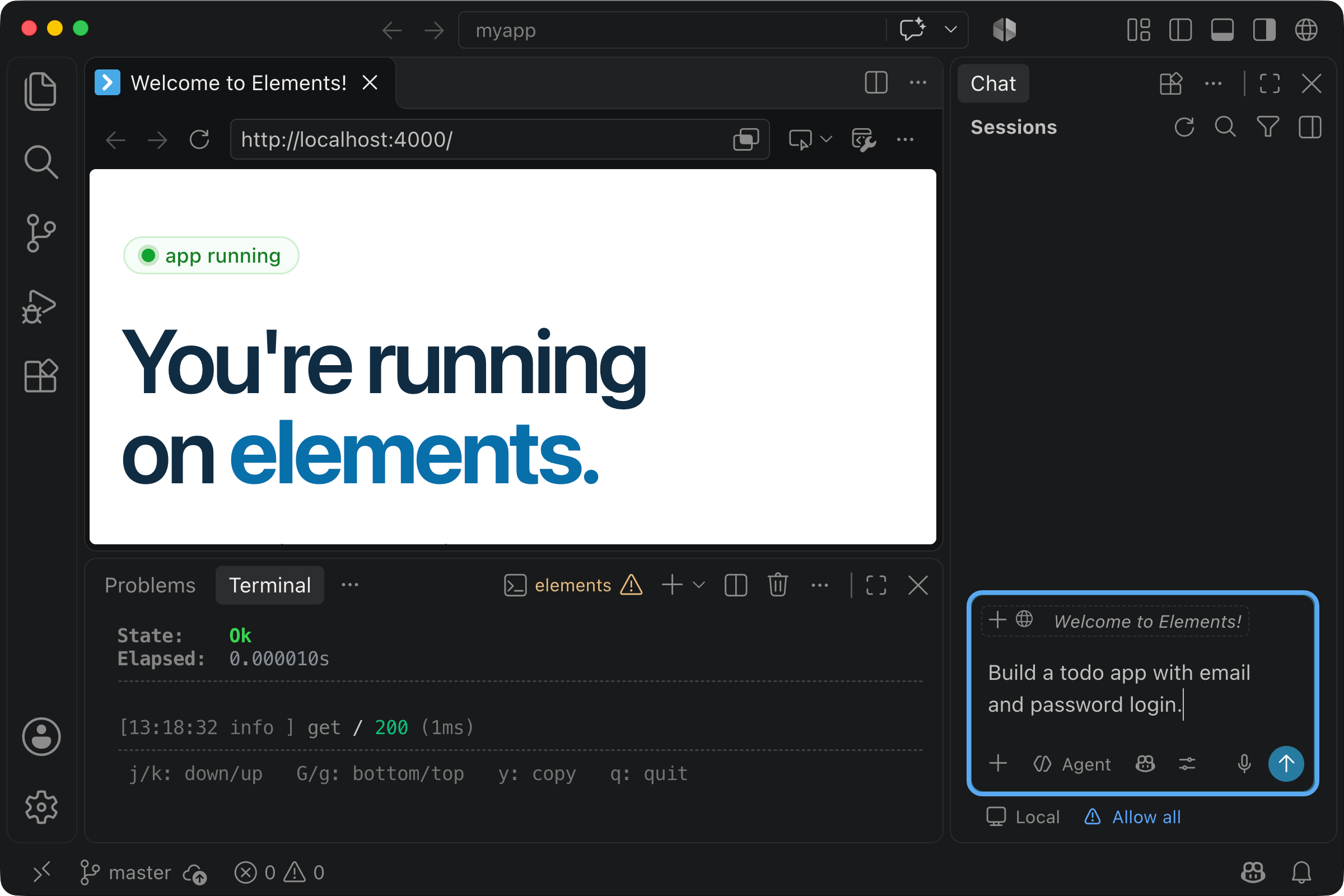
Task: Send the chat message
Action: pyautogui.click(x=1286, y=763)
